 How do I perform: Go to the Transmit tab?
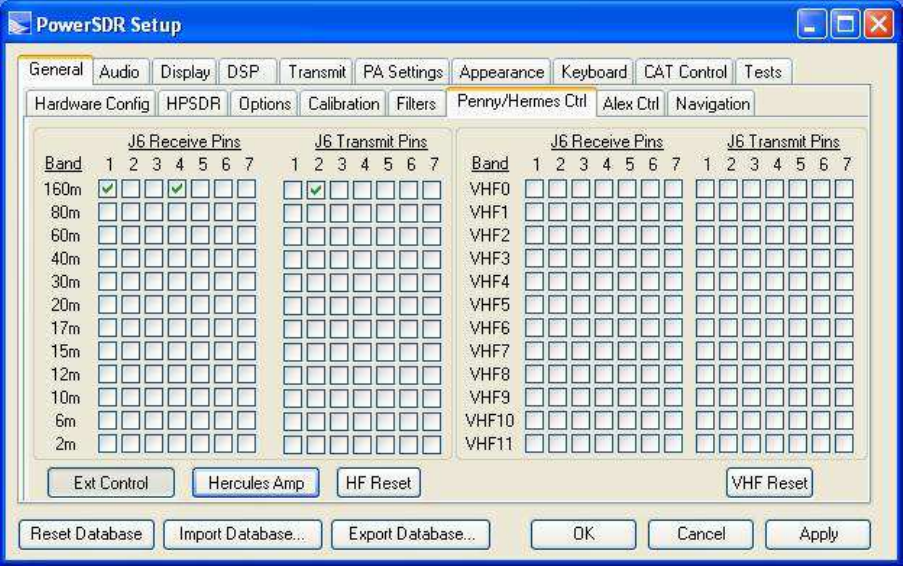(317, 72)
